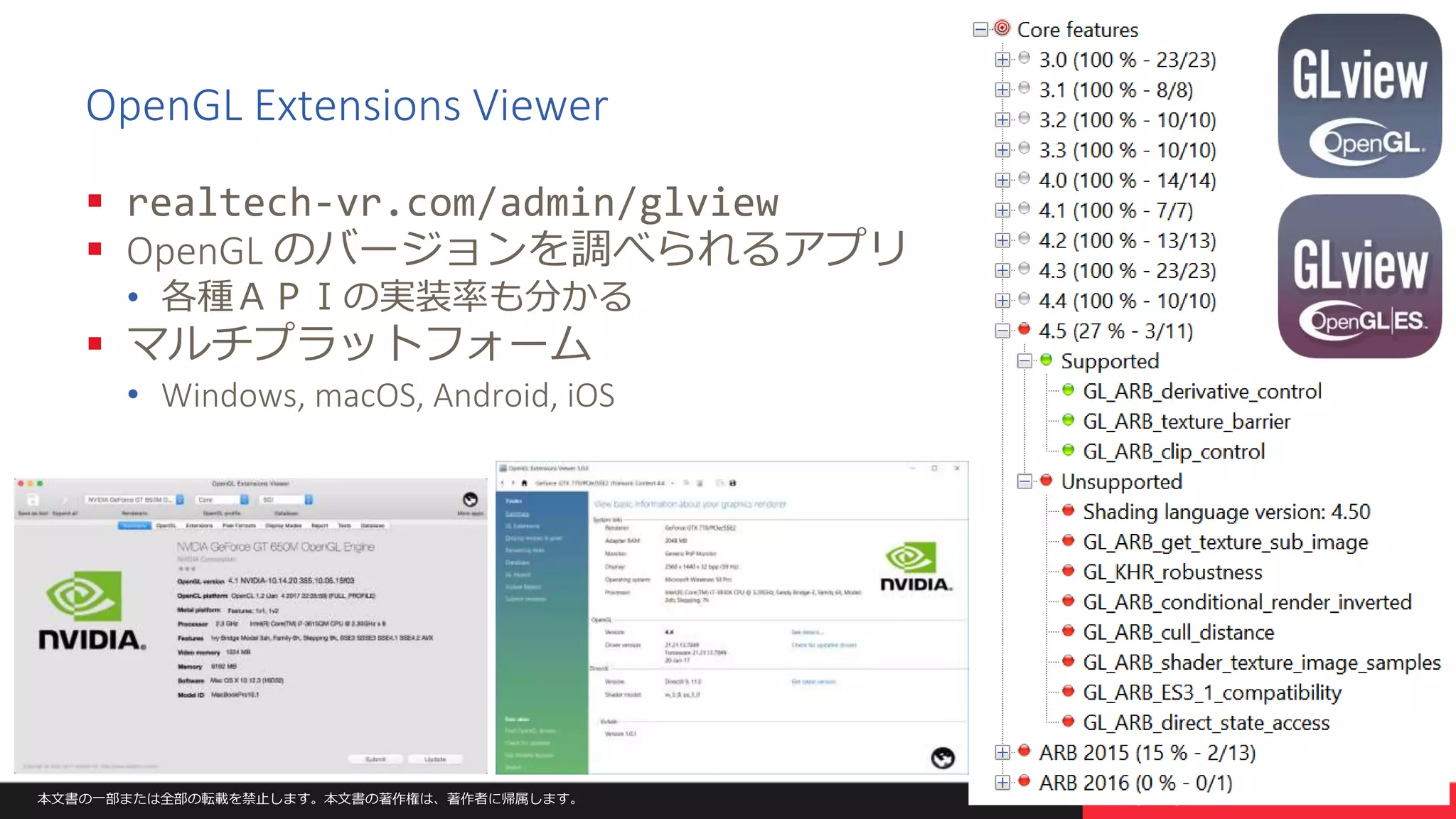Screen dimensions: 1456x819
Task: Click the globe icon at bottom-right of Windows viewer
Action: click(943, 759)
